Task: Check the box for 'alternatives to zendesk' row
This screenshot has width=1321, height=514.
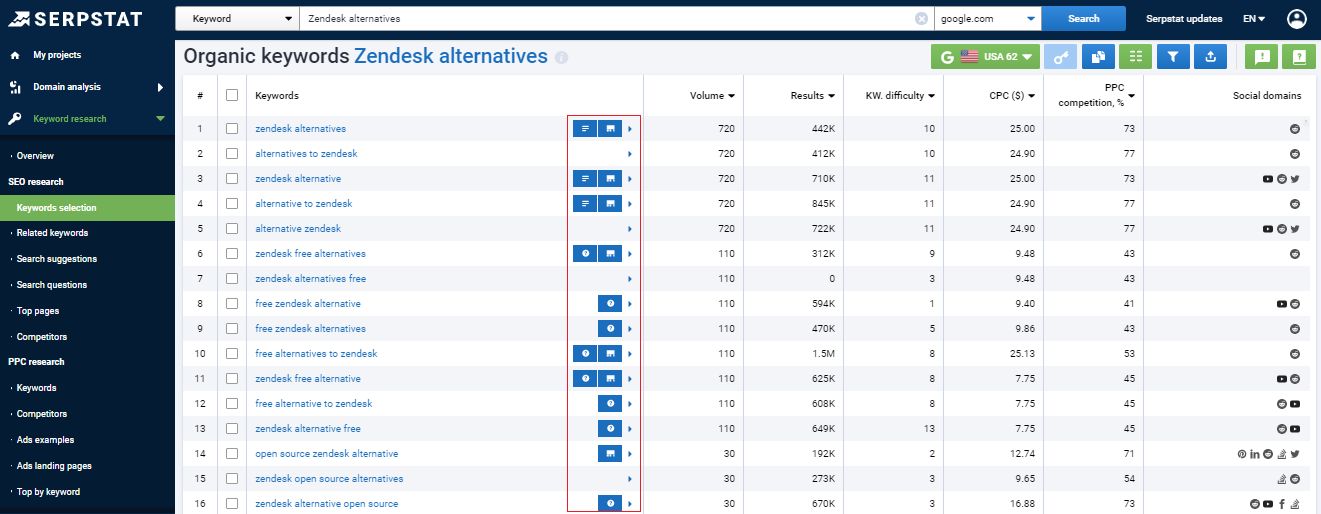Action: coord(232,154)
